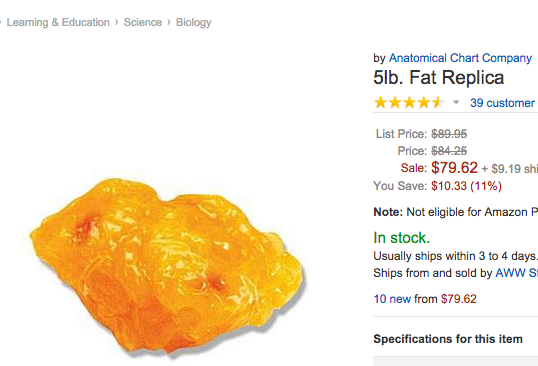Click the chevron separator after Science
The width and height of the screenshot is (538, 366).
(x=169, y=22)
